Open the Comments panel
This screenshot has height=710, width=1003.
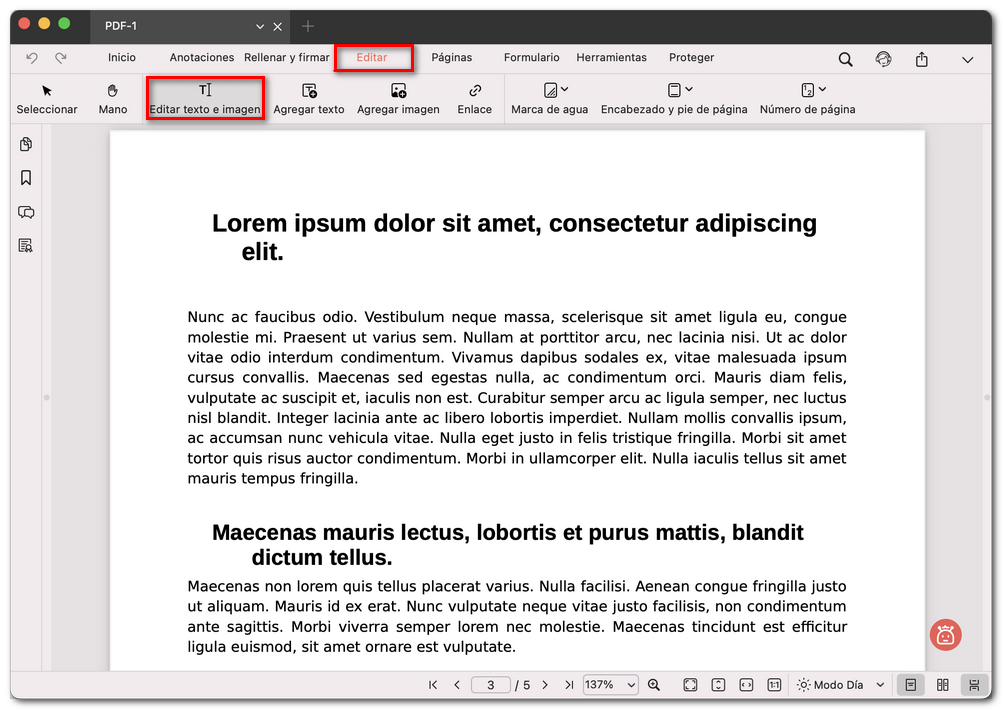pos(25,212)
